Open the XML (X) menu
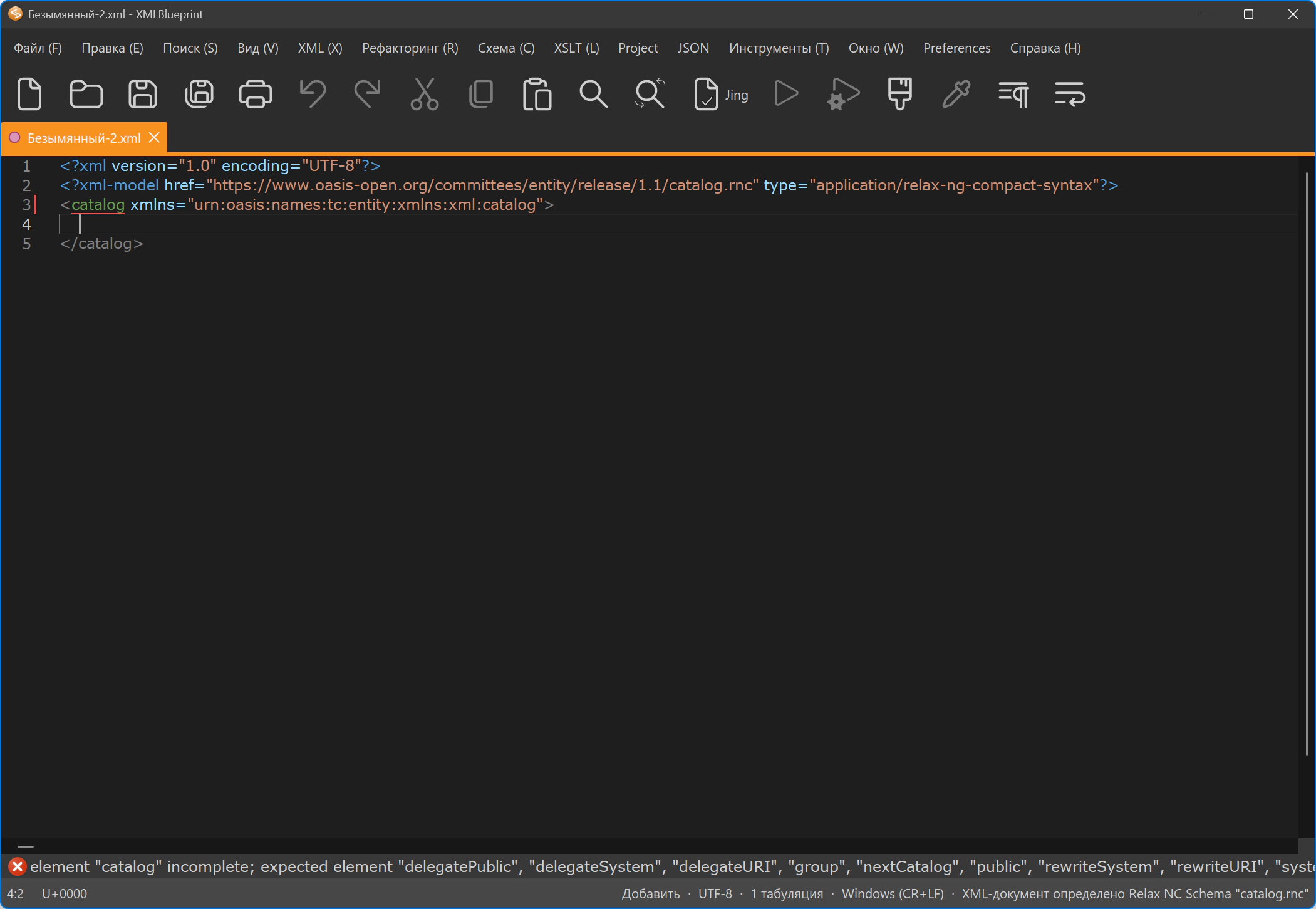Screen dimensions: 1316x909 click(320, 48)
